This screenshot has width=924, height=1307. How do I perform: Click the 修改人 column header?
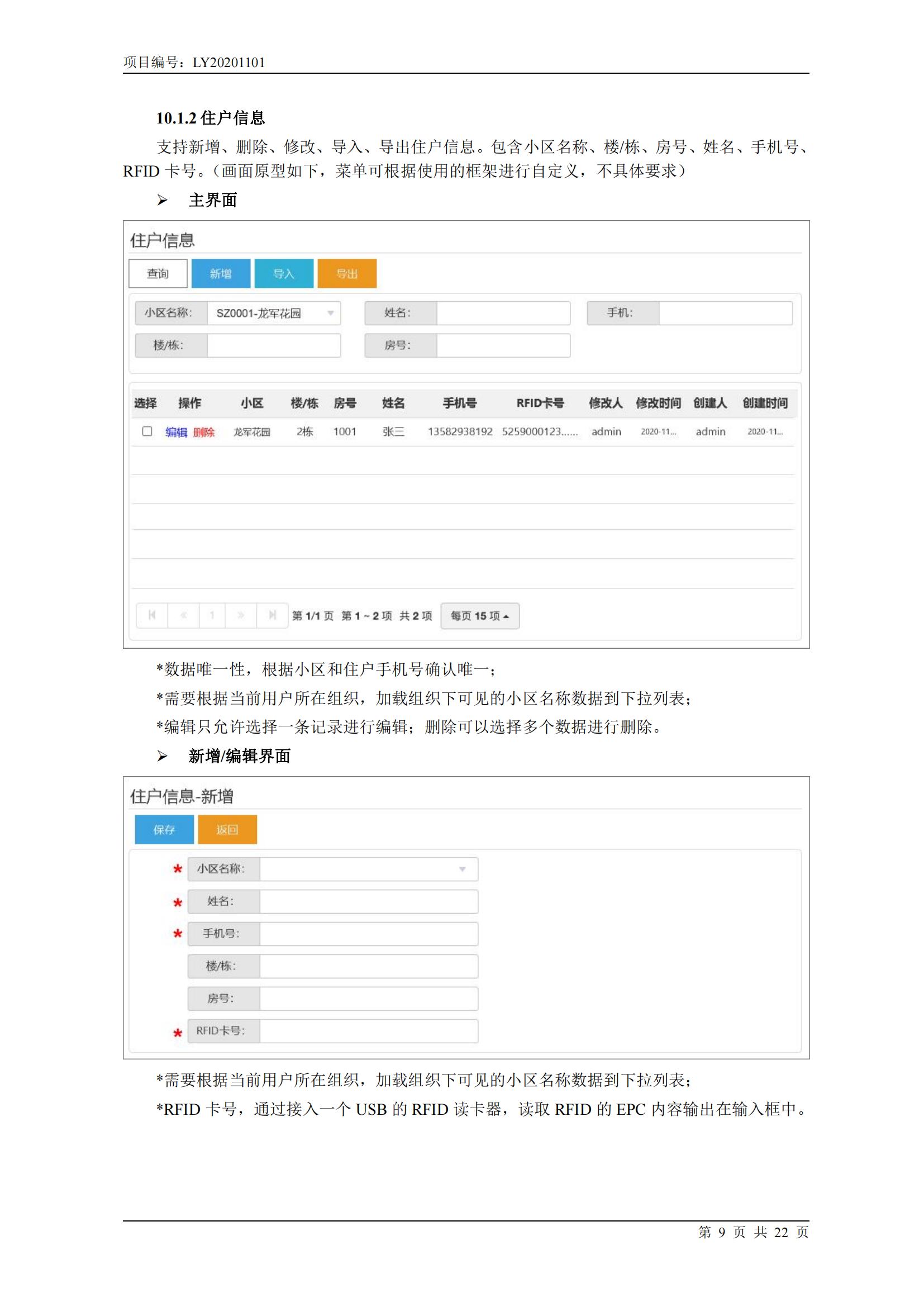pos(606,403)
